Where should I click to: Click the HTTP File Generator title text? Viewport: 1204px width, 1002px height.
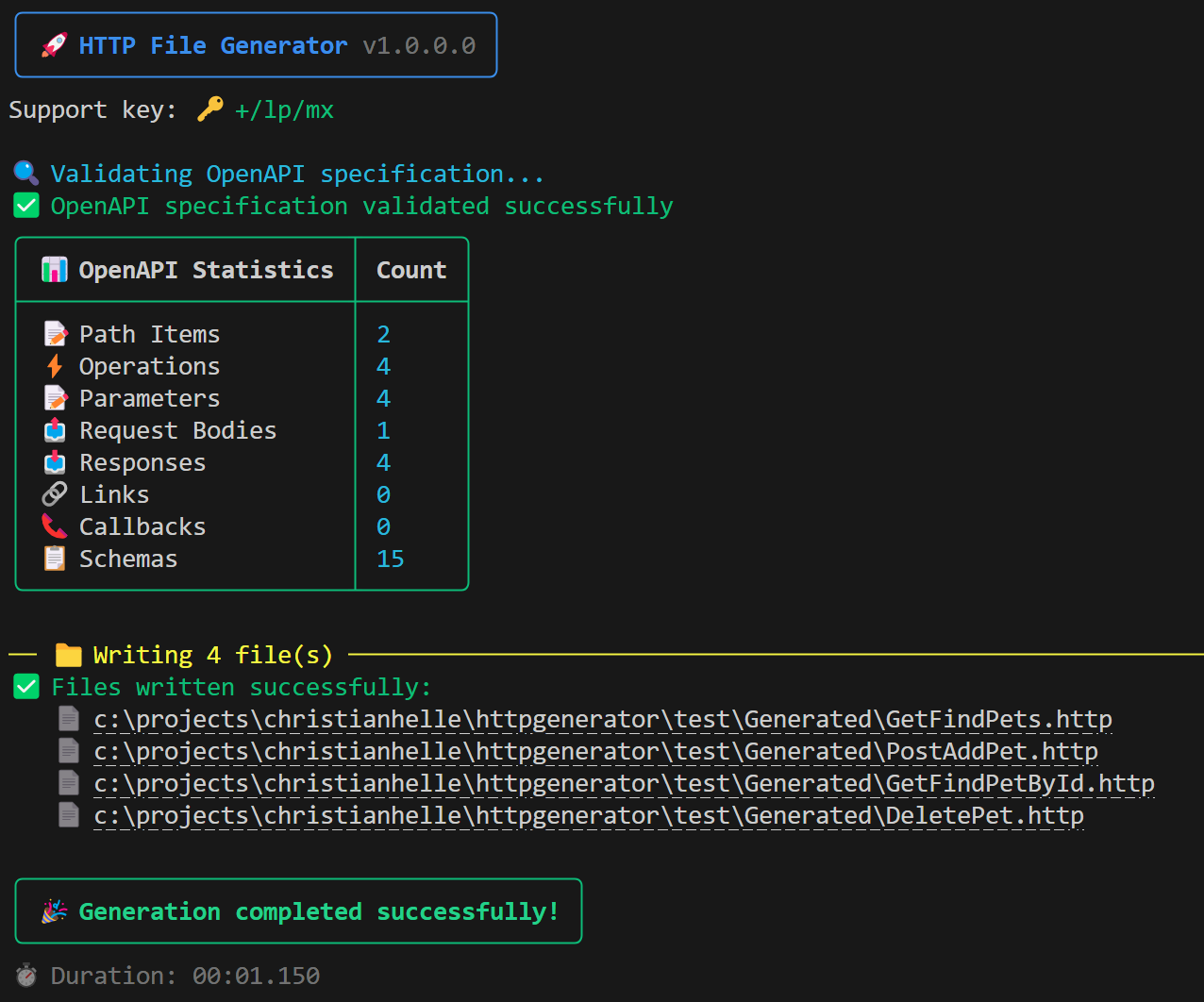213,45
